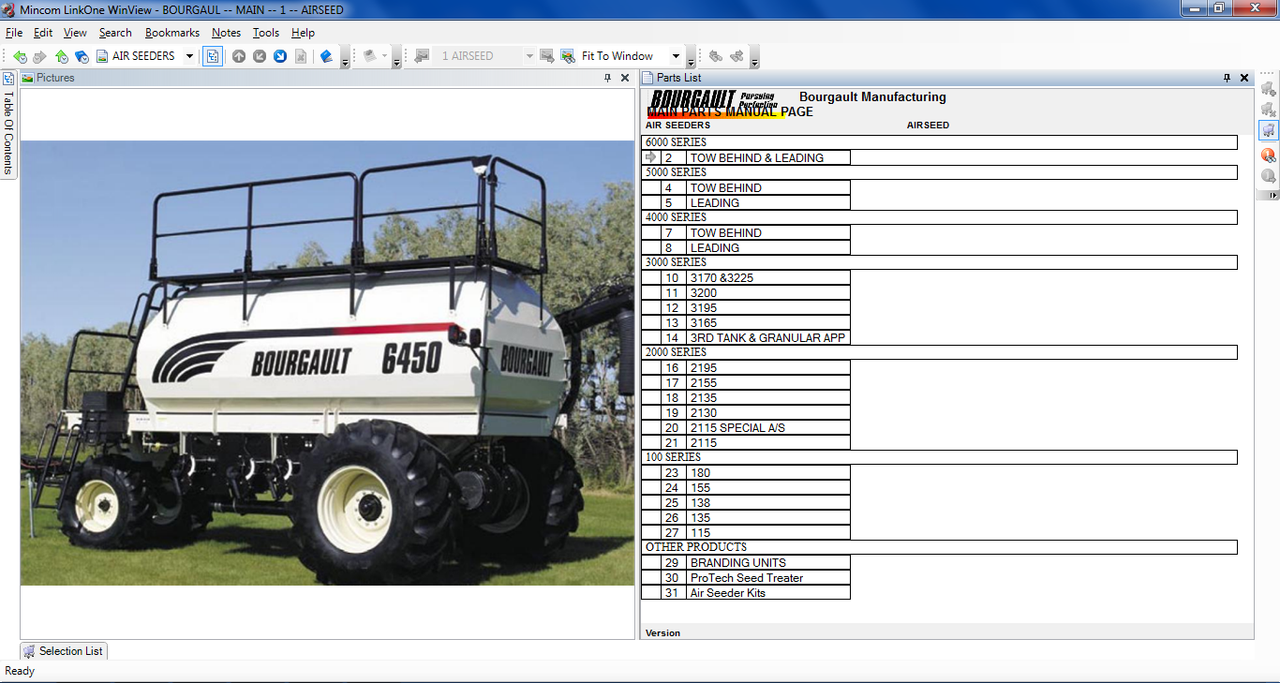Select the Air Seeder Kits row
This screenshot has height=683, width=1280.
tap(746, 593)
